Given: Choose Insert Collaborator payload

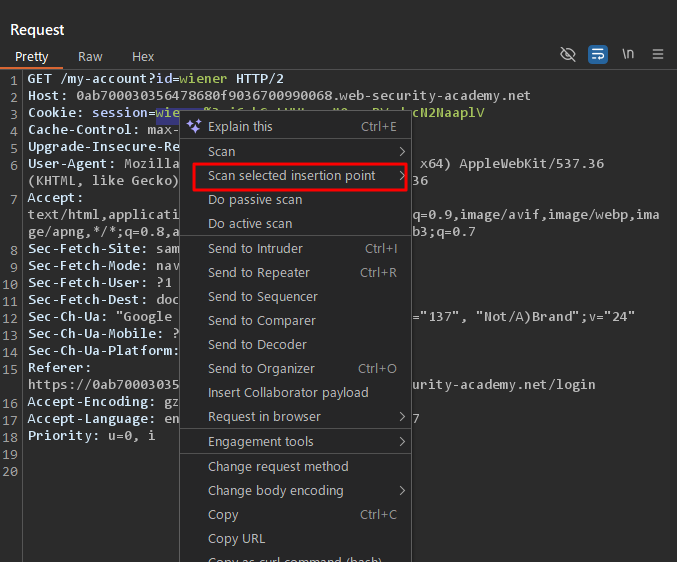Looking at the screenshot, I should point(295,392).
